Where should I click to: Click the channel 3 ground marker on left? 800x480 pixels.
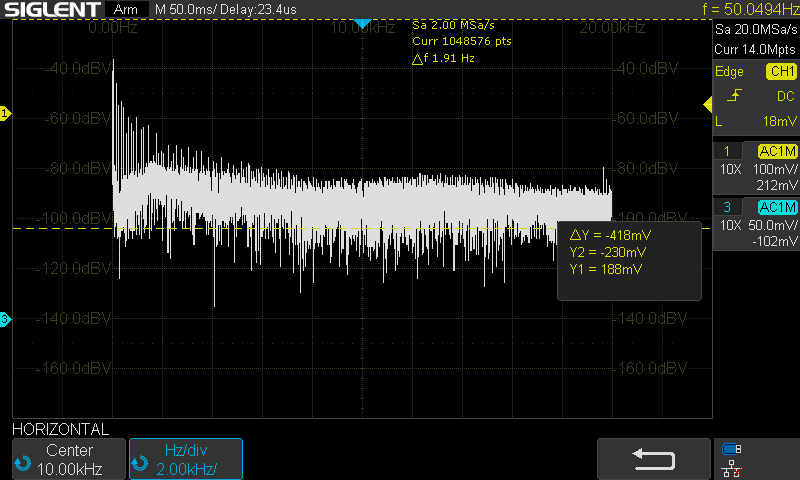click(5, 320)
